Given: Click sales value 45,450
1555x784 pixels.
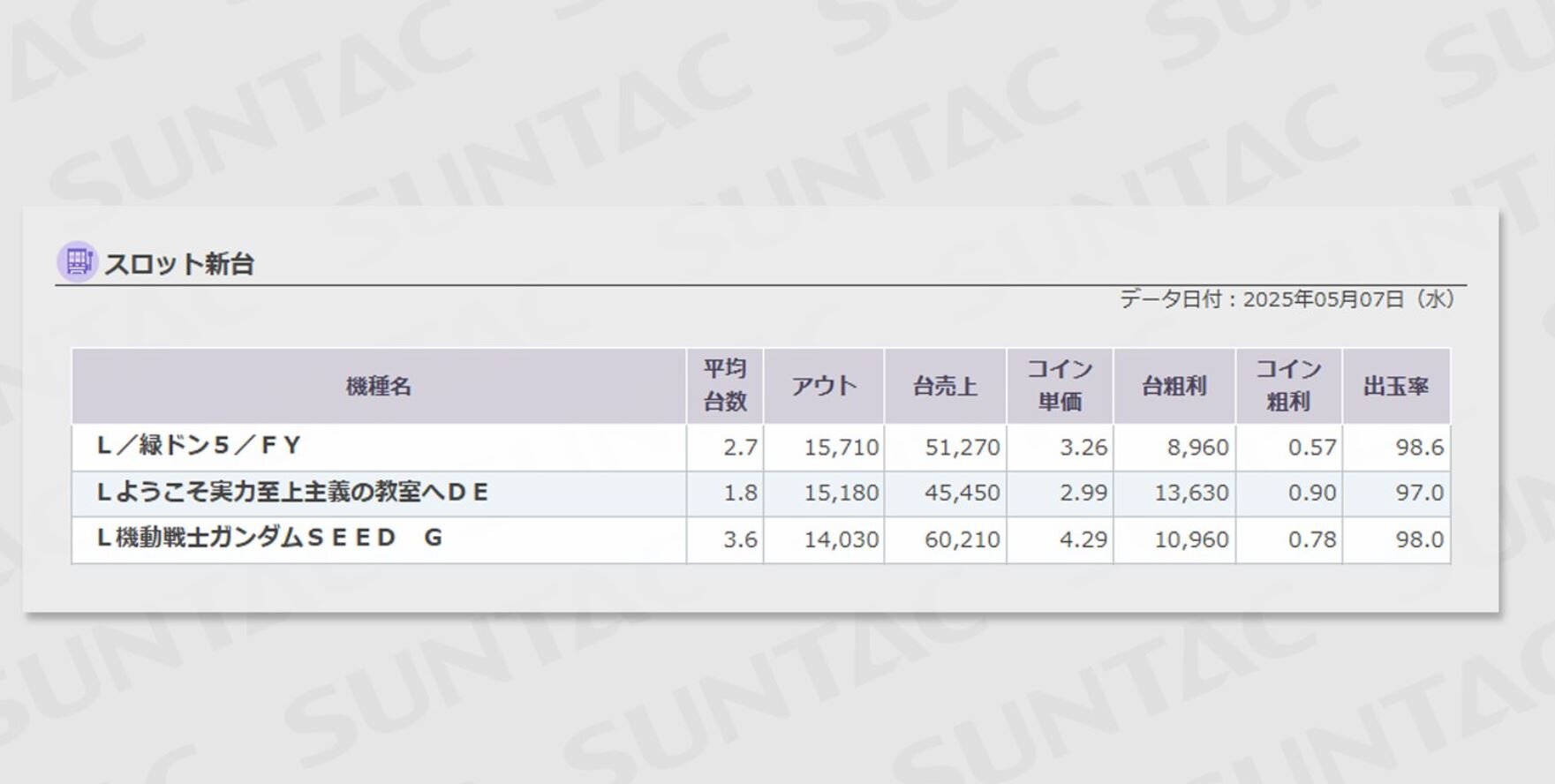Looking at the screenshot, I should (962, 493).
